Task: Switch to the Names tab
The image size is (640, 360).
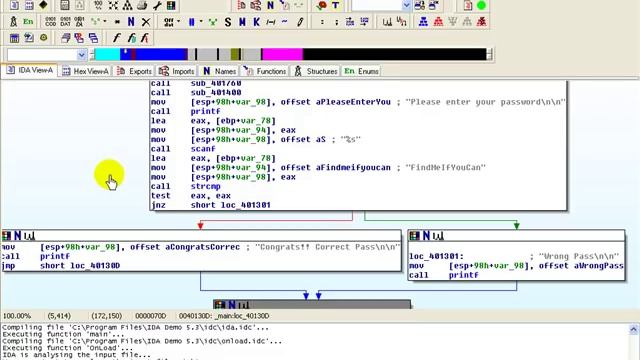Action: point(220,71)
